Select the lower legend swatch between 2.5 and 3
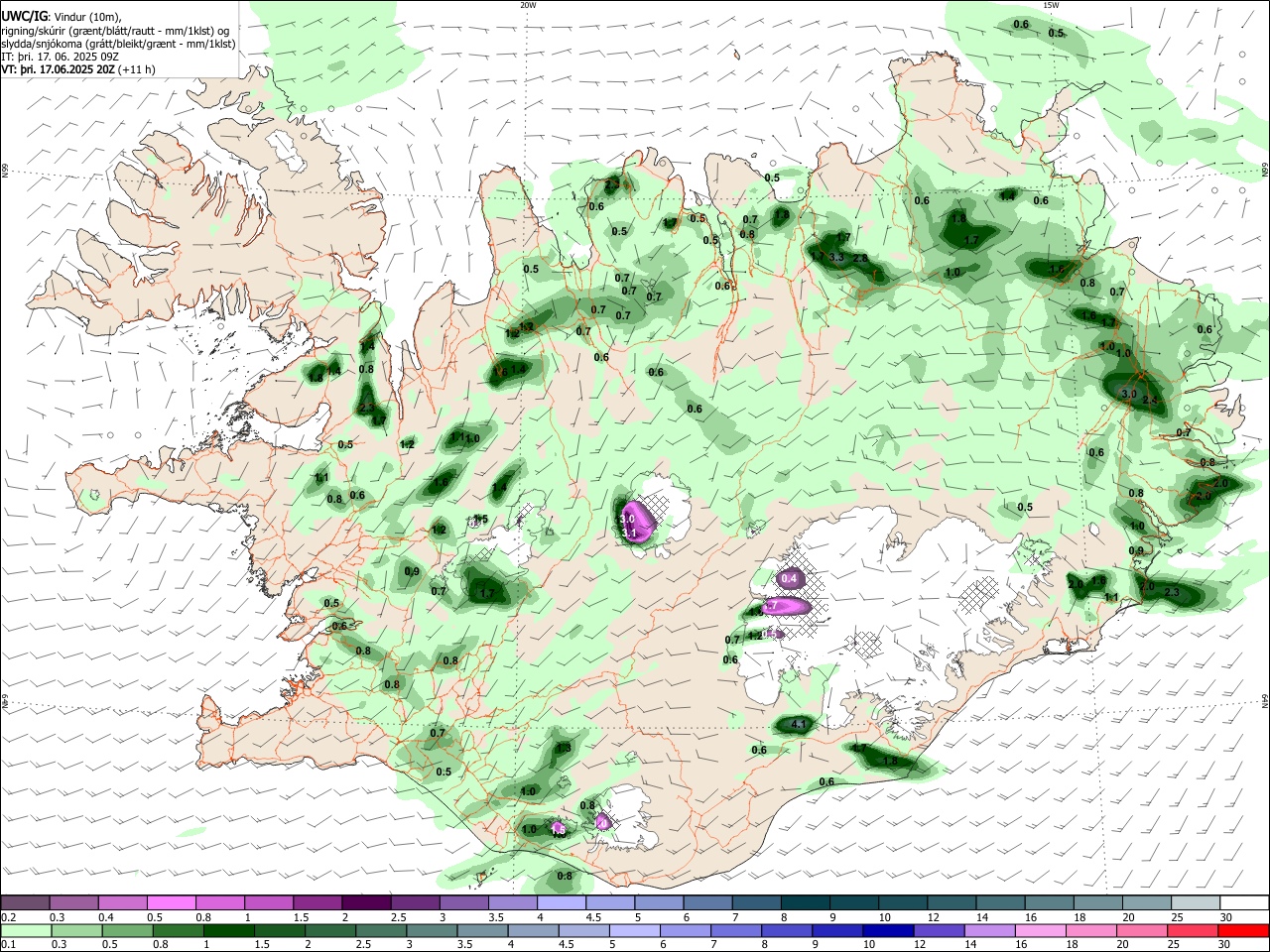This screenshot has height=952, width=1270. (380, 930)
